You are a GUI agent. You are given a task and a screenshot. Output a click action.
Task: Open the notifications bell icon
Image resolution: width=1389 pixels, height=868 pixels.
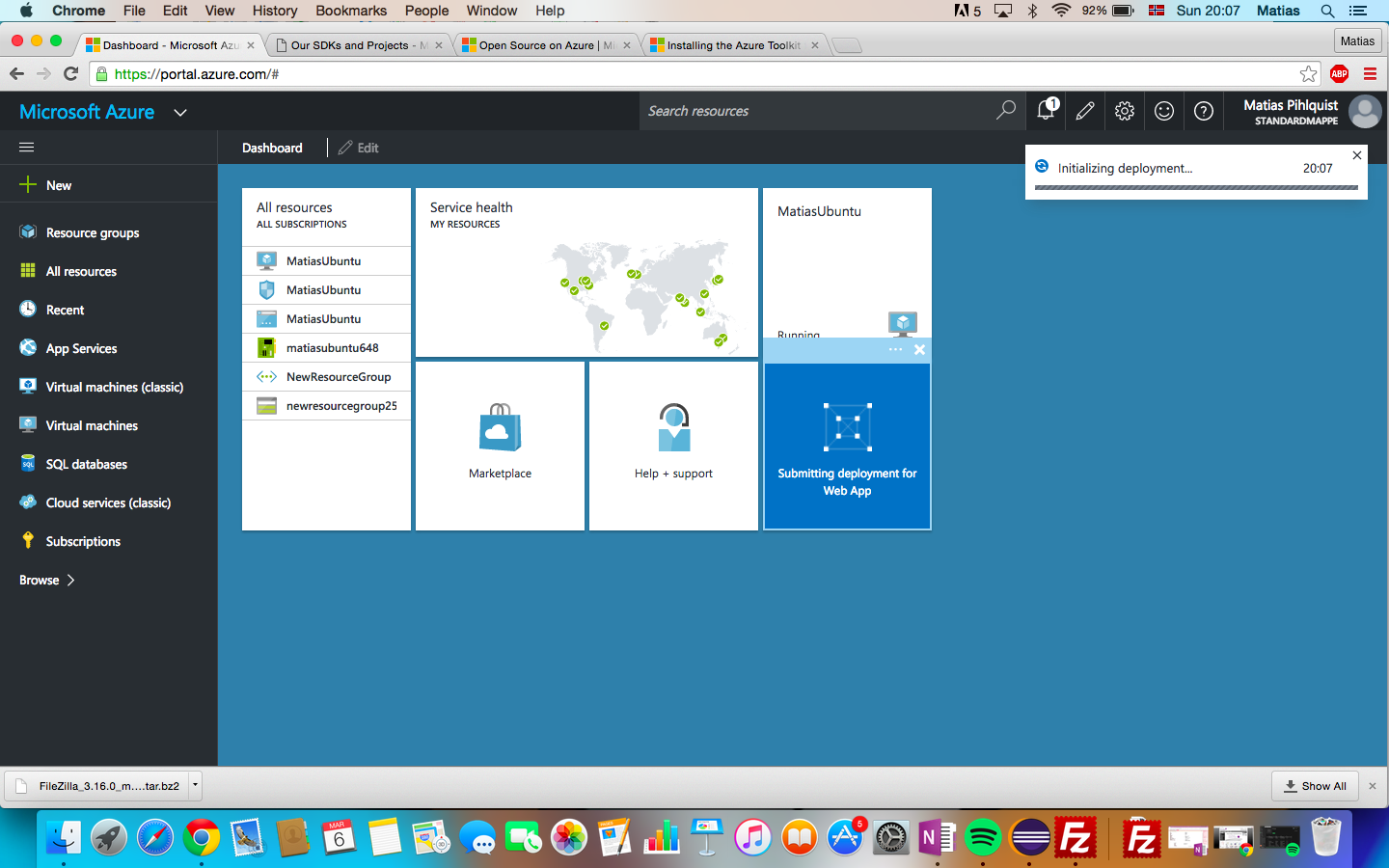point(1047,110)
